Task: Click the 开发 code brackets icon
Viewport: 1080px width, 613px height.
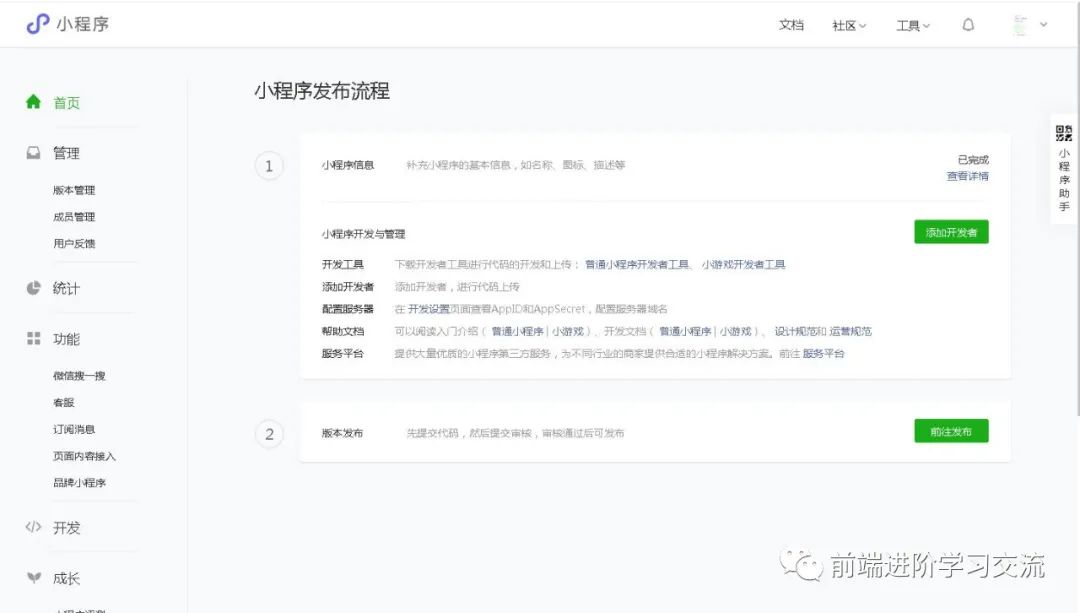Action: click(33, 527)
